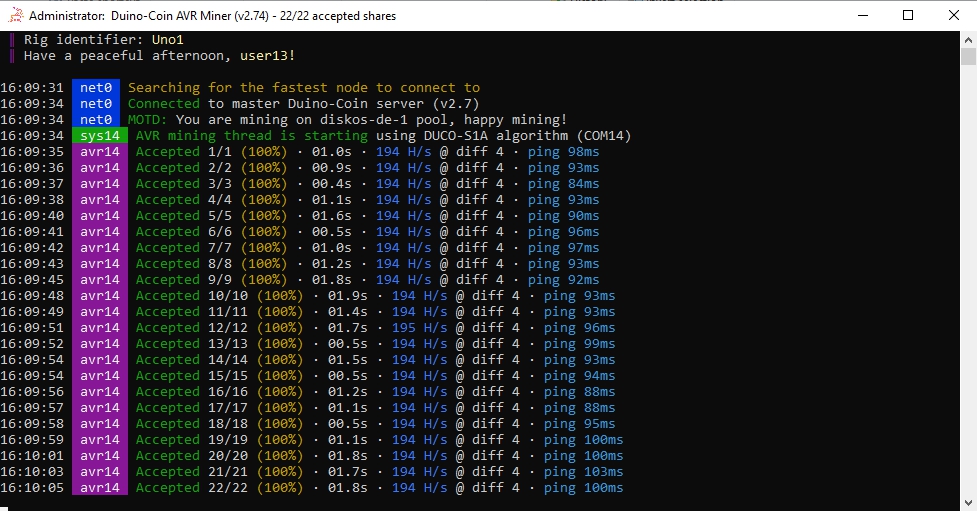
Task: Click 'ping 92ms' on share 9/9 row
Action: pos(563,280)
